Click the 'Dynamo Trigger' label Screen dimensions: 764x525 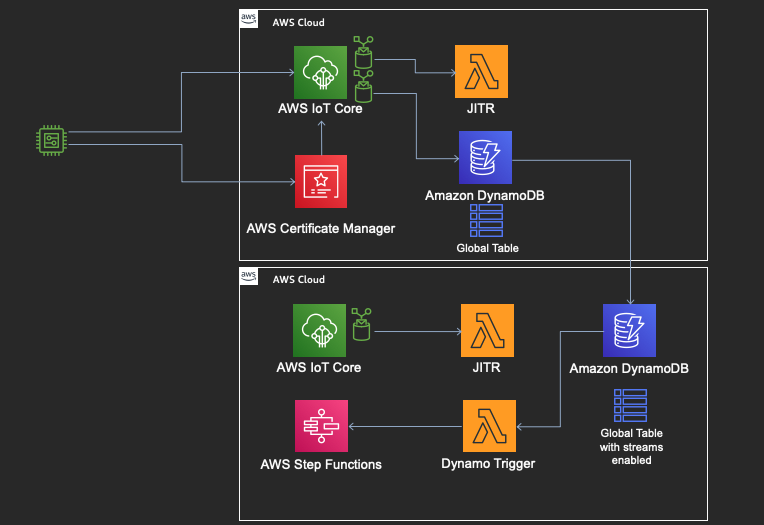tap(488, 464)
